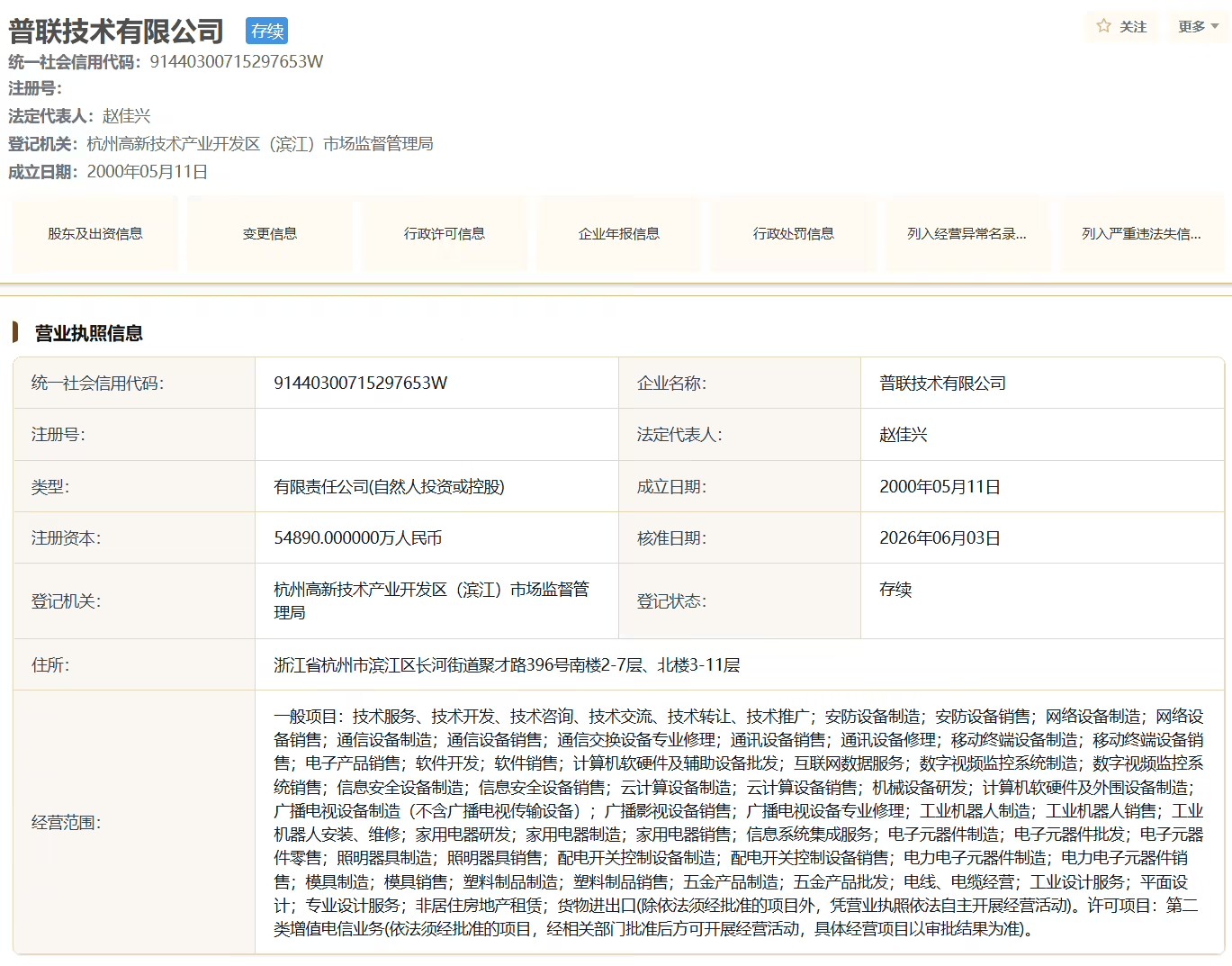Click the 登记状态 label cell

pyautogui.click(x=740, y=600)
